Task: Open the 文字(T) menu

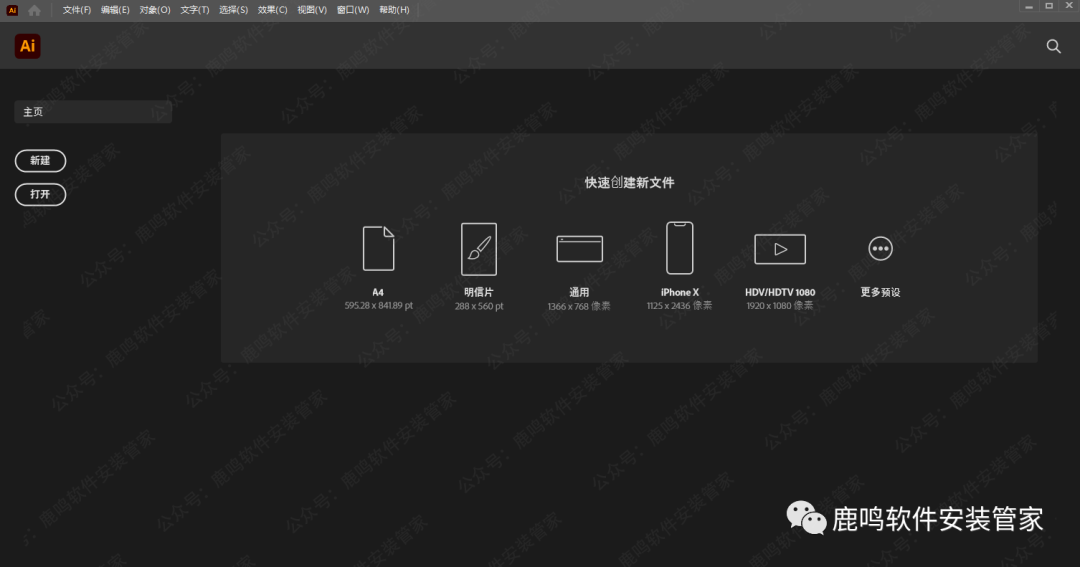Action: coord(194,10)
